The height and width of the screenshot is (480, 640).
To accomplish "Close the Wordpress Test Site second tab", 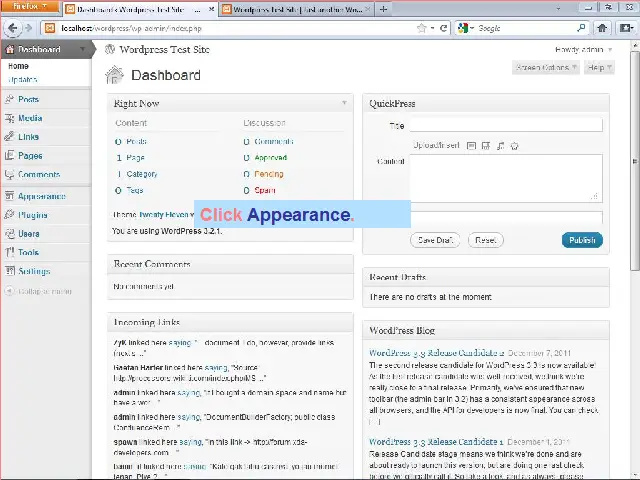I will point(368,9).
